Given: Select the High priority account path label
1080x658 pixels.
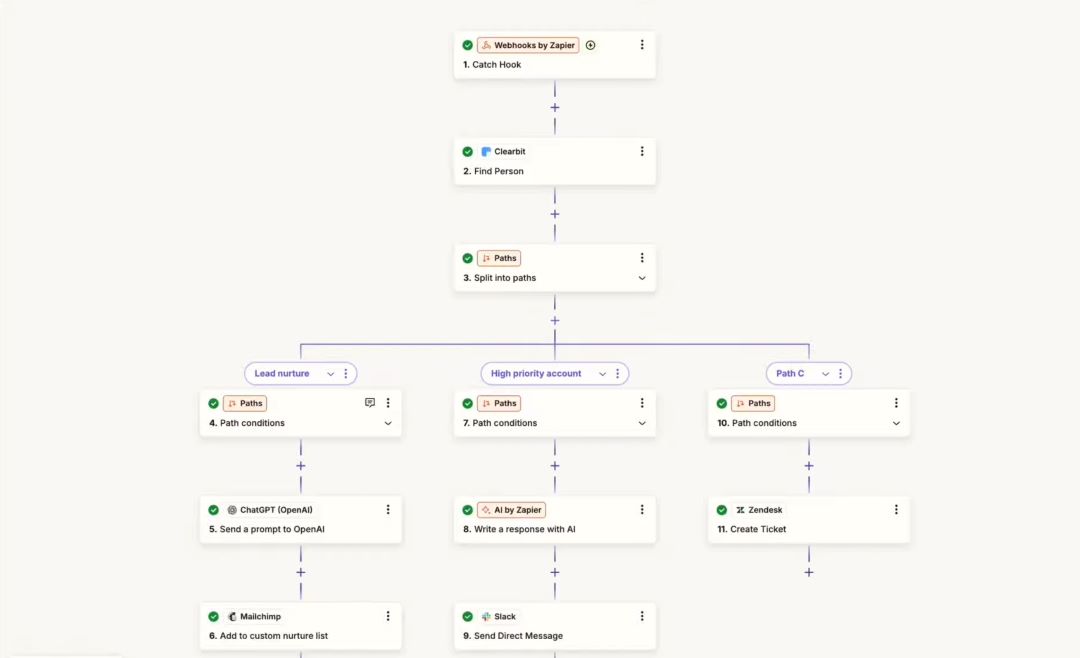Looking at the screenshot, I should point(536,373).
